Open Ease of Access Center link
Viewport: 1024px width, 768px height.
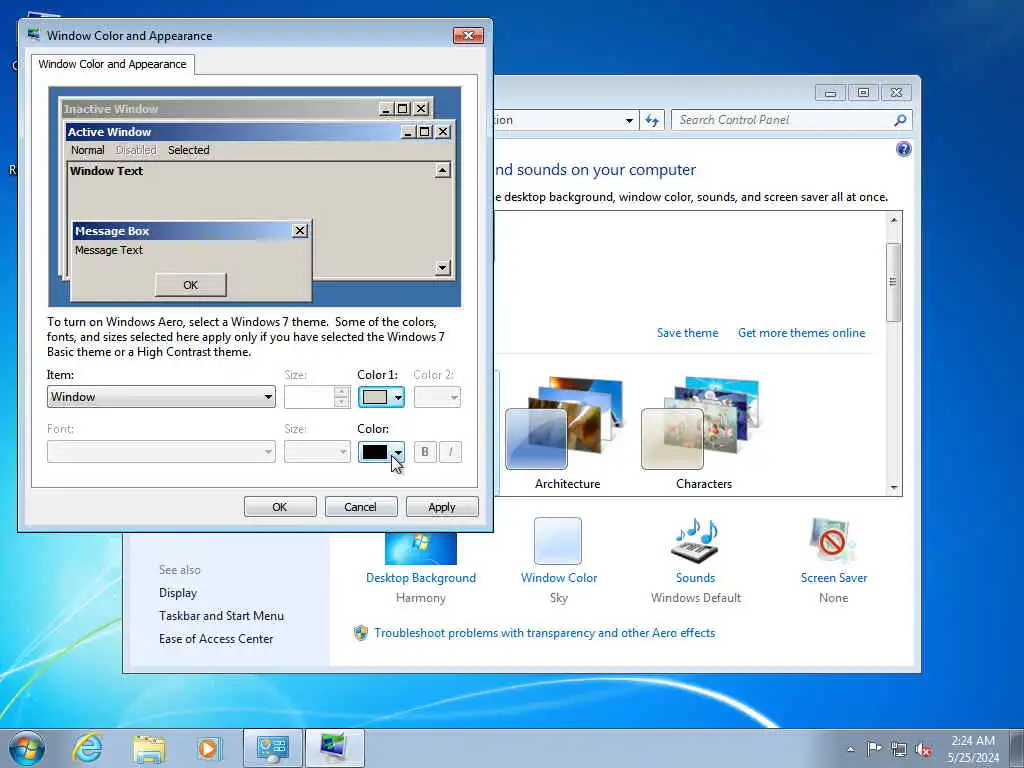216,639
